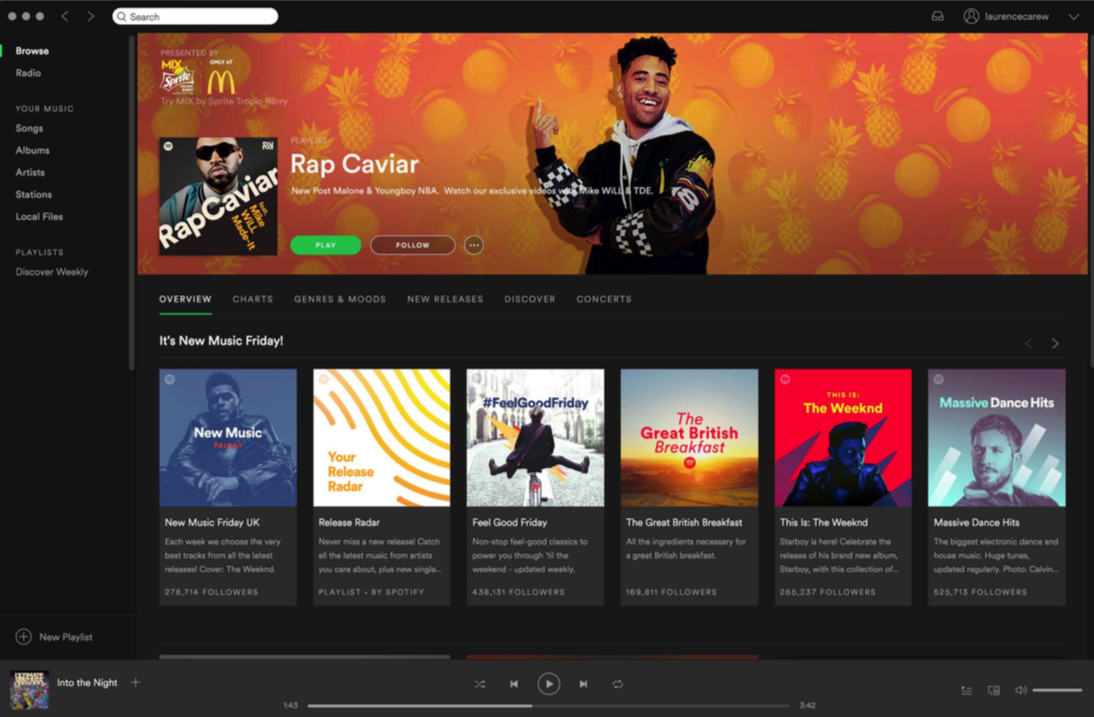Skip to the next track
The height and width of the screenshot is (717, 1094).
(x=583, y=684)
